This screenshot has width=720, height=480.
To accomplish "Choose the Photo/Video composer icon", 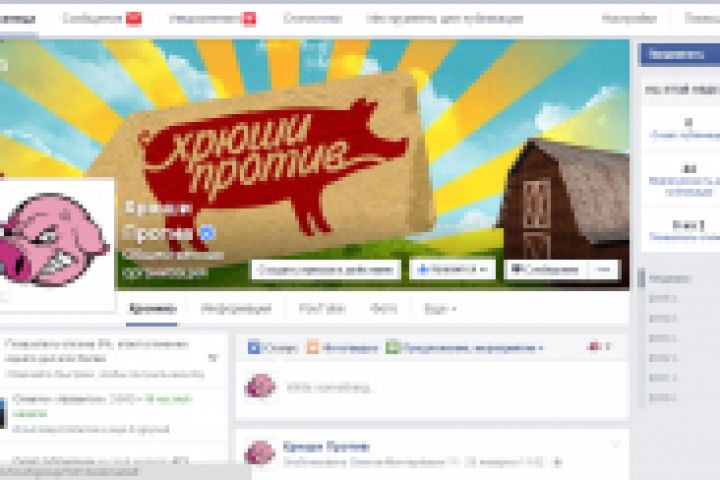I will (x=313, y=348).
